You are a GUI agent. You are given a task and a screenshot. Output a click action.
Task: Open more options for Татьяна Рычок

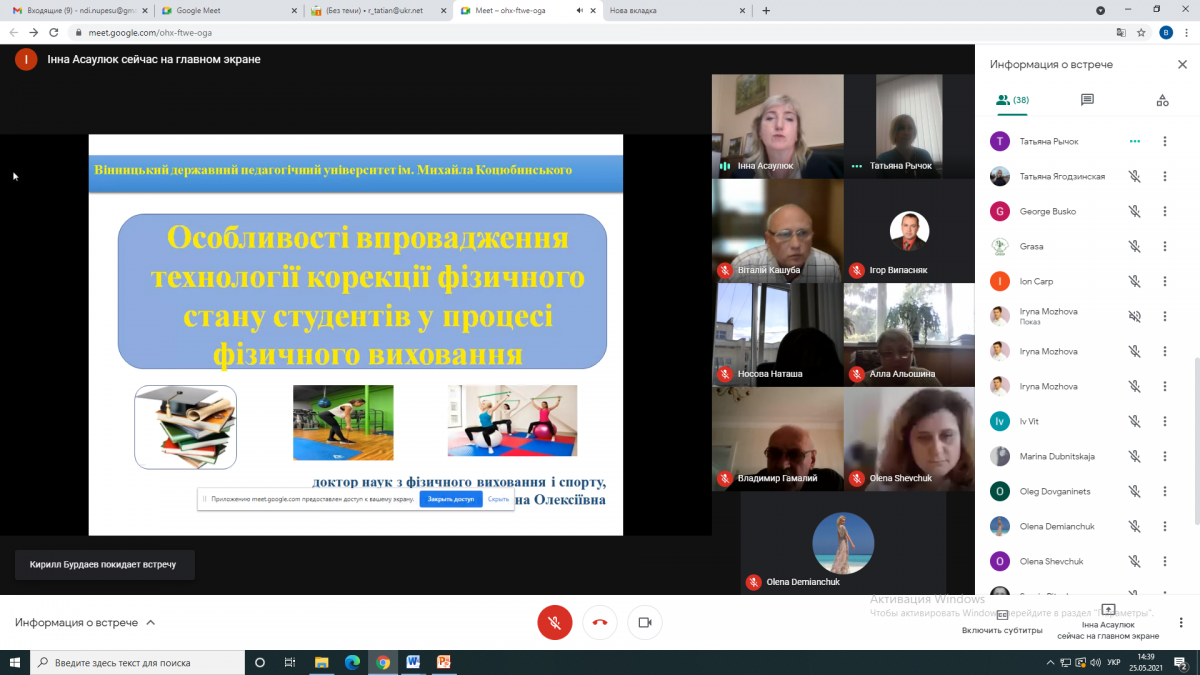pyautogui.click(x=1165, y=142)
